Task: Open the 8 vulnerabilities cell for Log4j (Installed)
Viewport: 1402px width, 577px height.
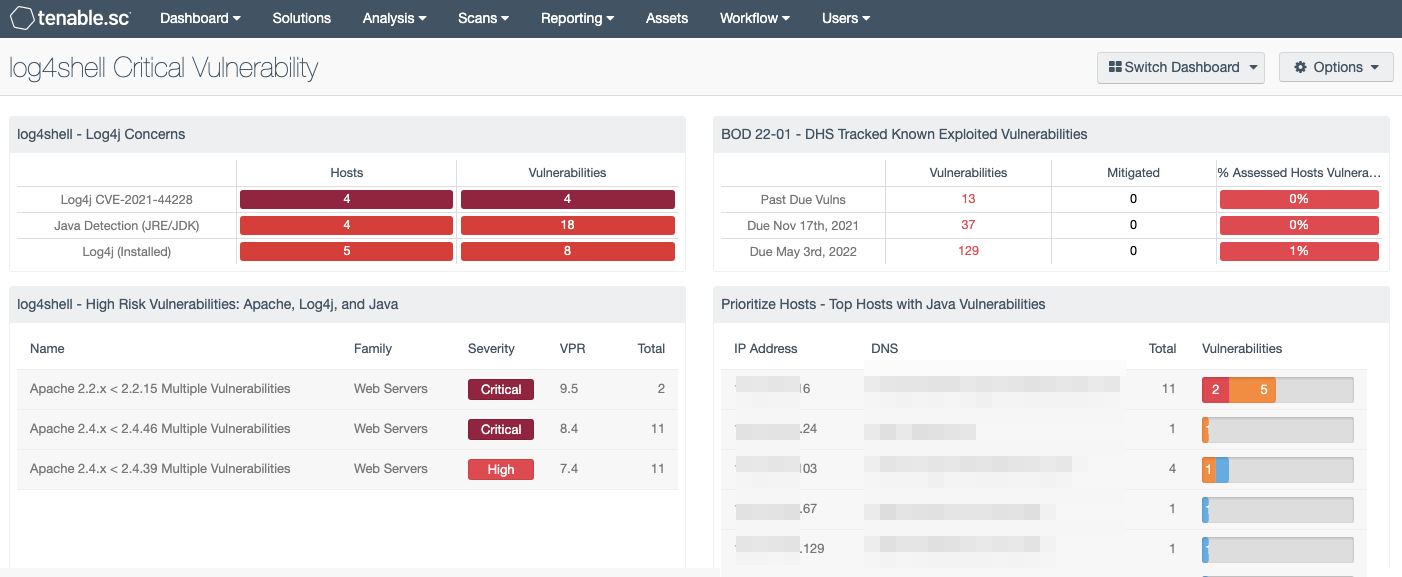Action: (x=568, y=251)
